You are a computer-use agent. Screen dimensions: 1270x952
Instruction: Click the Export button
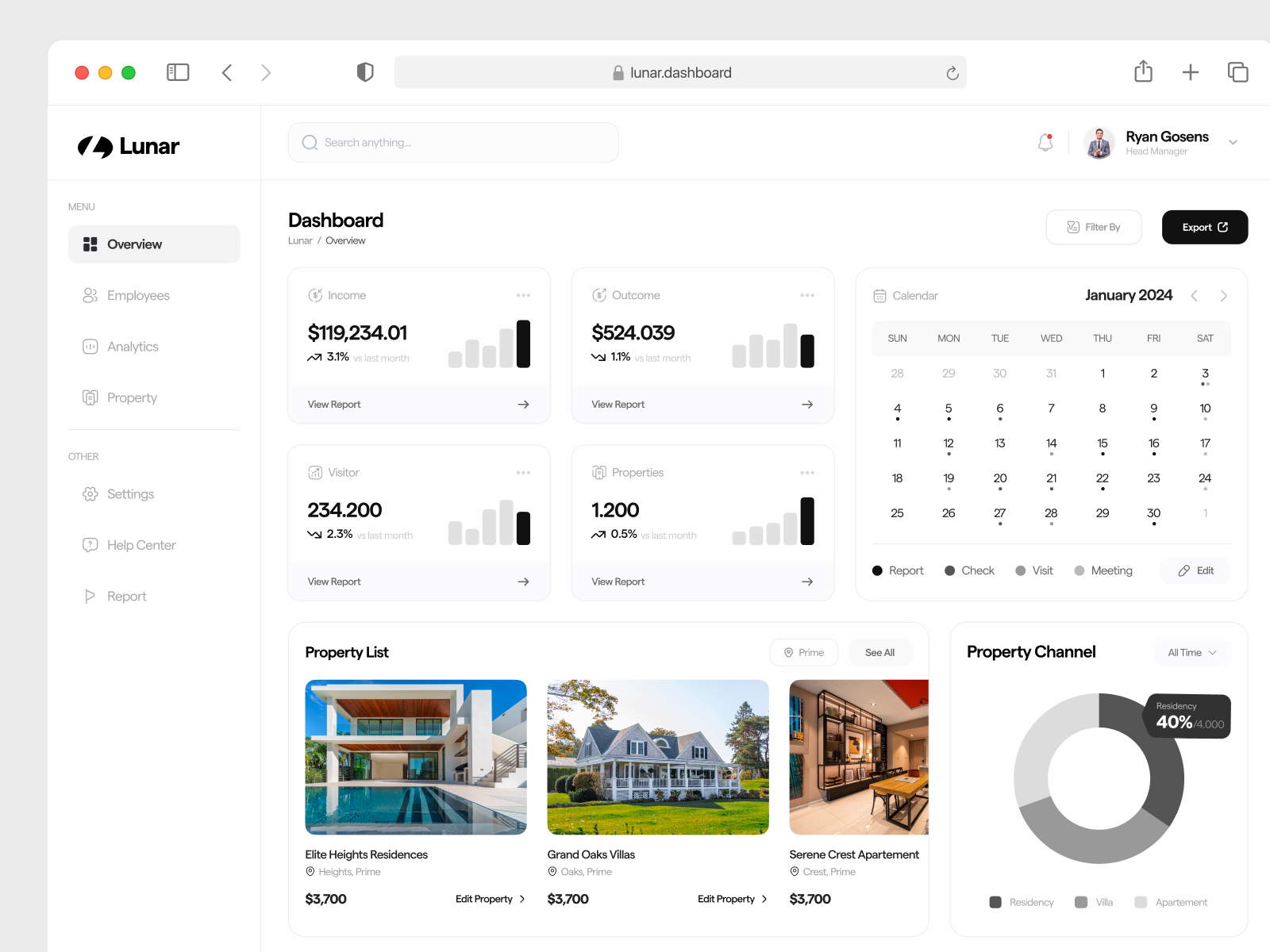click(x=1204, y=227)
